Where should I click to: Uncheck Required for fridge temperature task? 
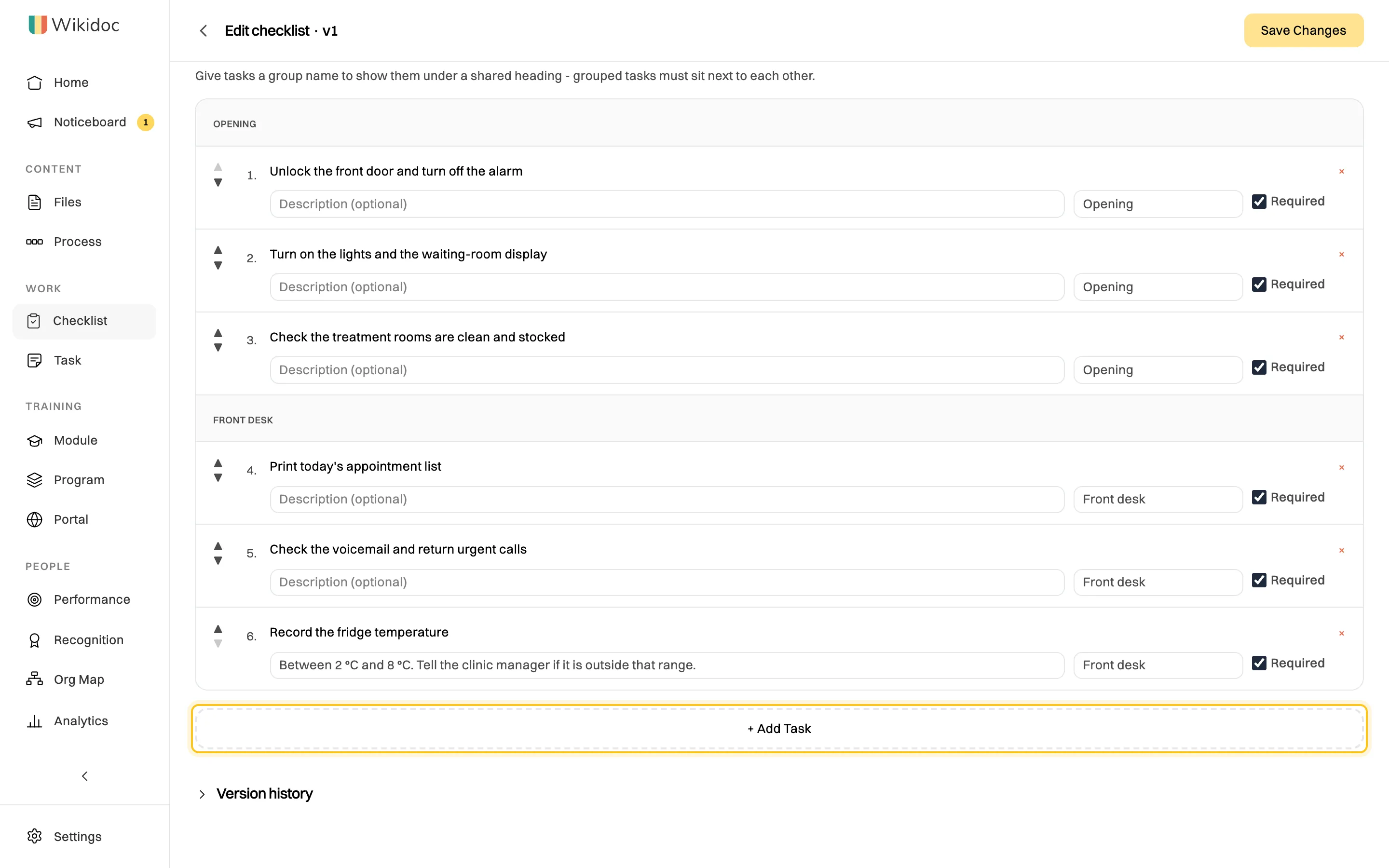coord(1259,663)
